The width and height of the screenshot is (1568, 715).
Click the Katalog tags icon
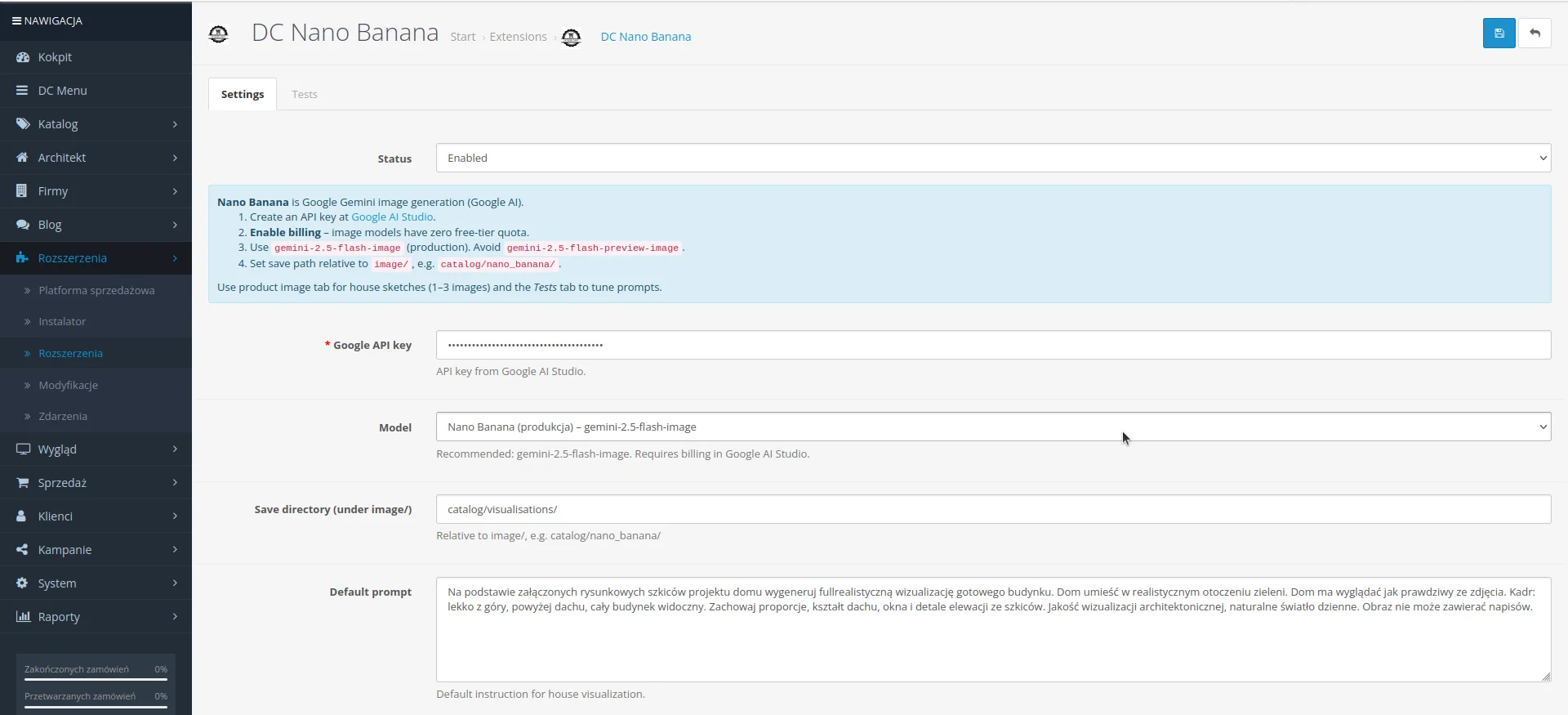(x=23, y=124)
